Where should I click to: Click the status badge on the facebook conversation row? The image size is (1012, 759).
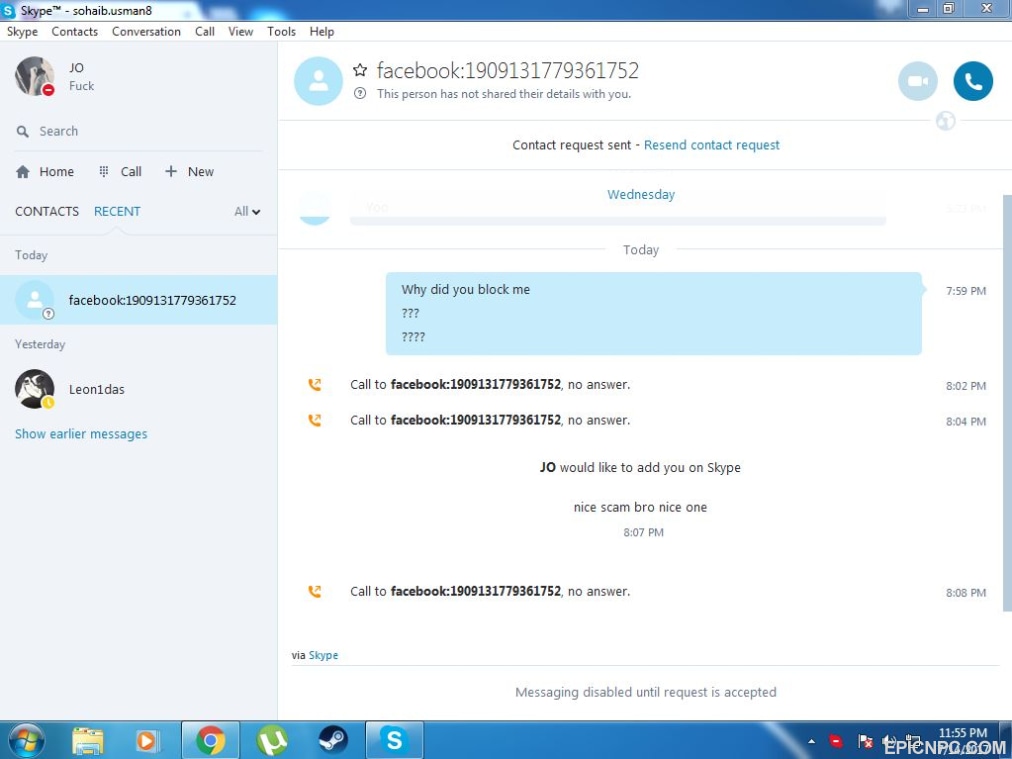tap(48, 314)
